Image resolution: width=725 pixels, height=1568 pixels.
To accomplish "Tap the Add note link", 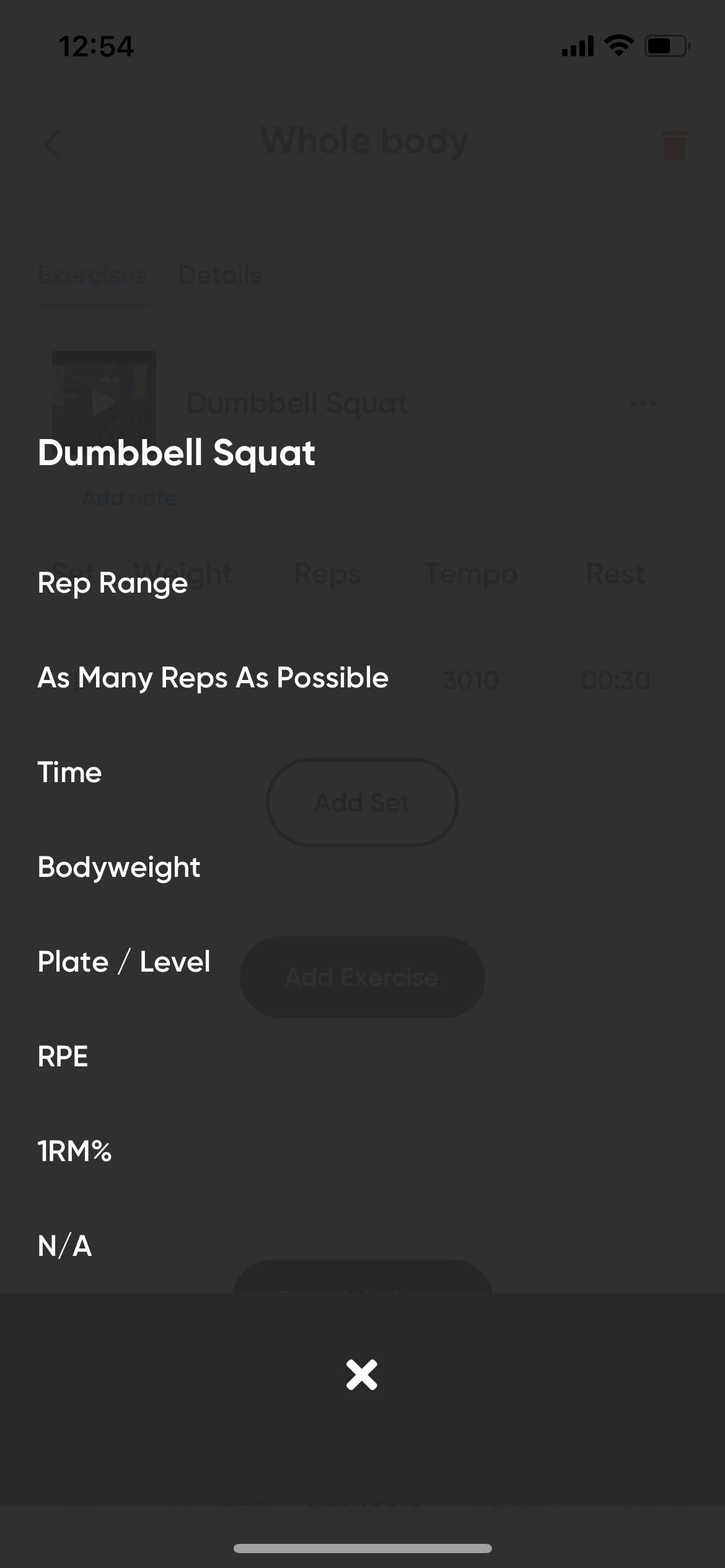I will tap(130, 498).
